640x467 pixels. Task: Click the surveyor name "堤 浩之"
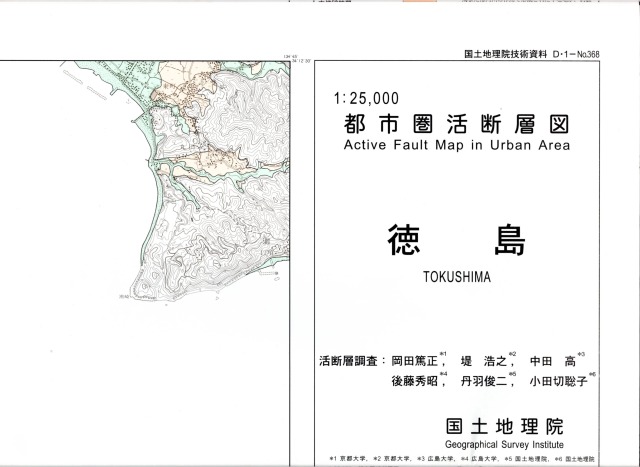click(484, 361)
